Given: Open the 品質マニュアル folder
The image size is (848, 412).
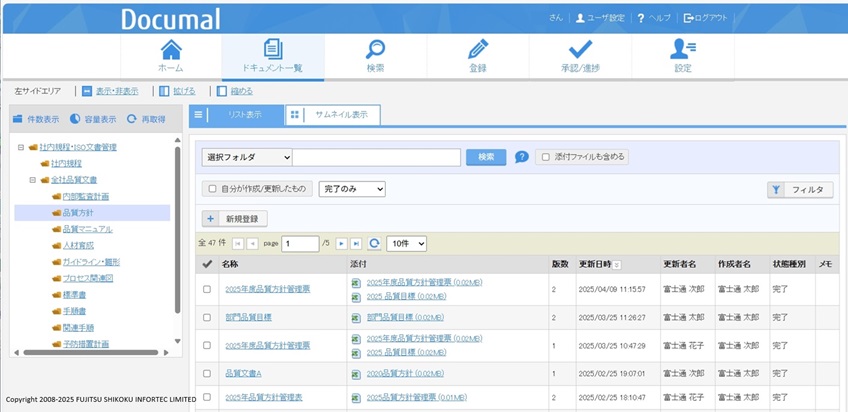Looking at the screenshot, I should pos(88,229).
